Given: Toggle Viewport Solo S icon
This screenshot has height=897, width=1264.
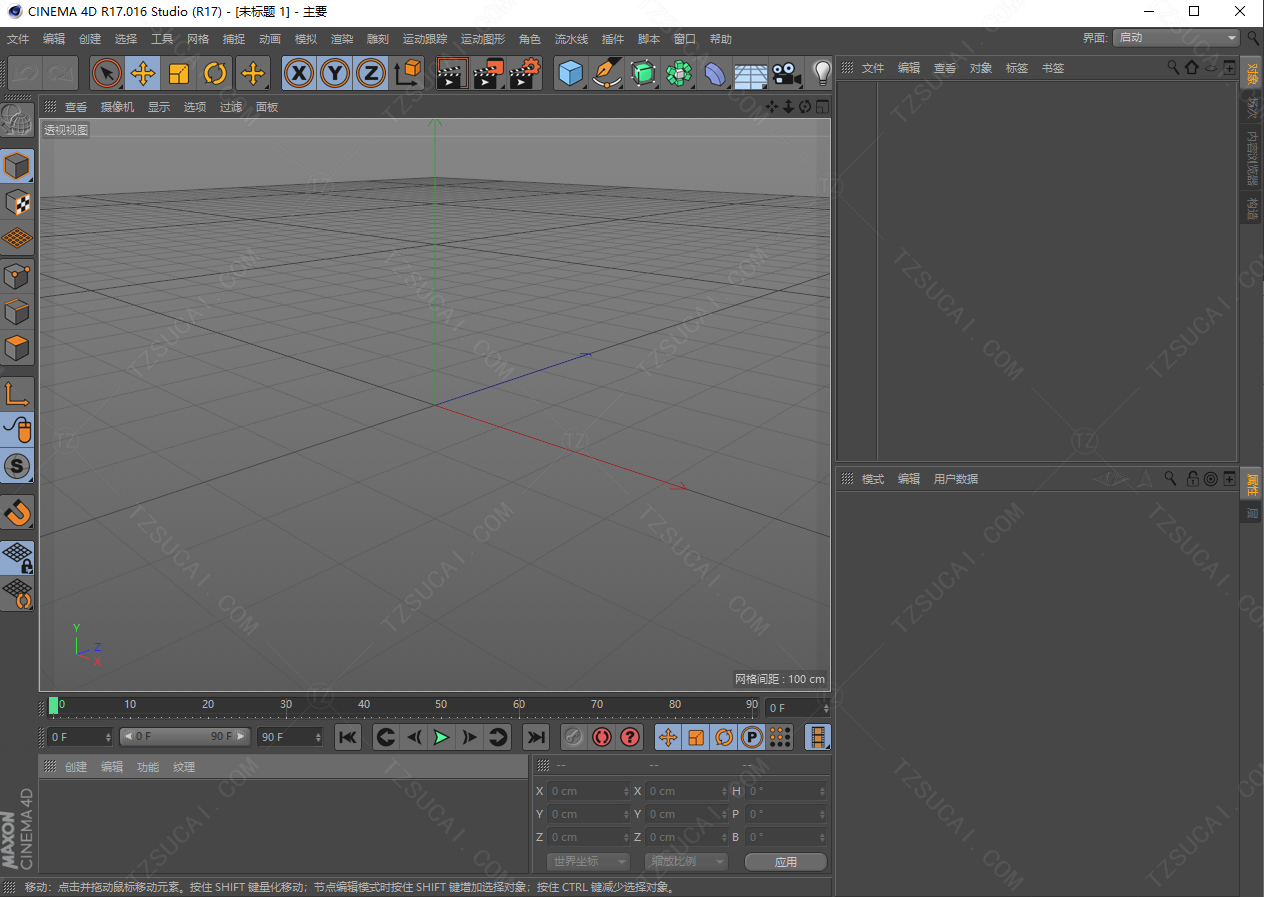Looking at the screenshot, I should coord(17,465).
